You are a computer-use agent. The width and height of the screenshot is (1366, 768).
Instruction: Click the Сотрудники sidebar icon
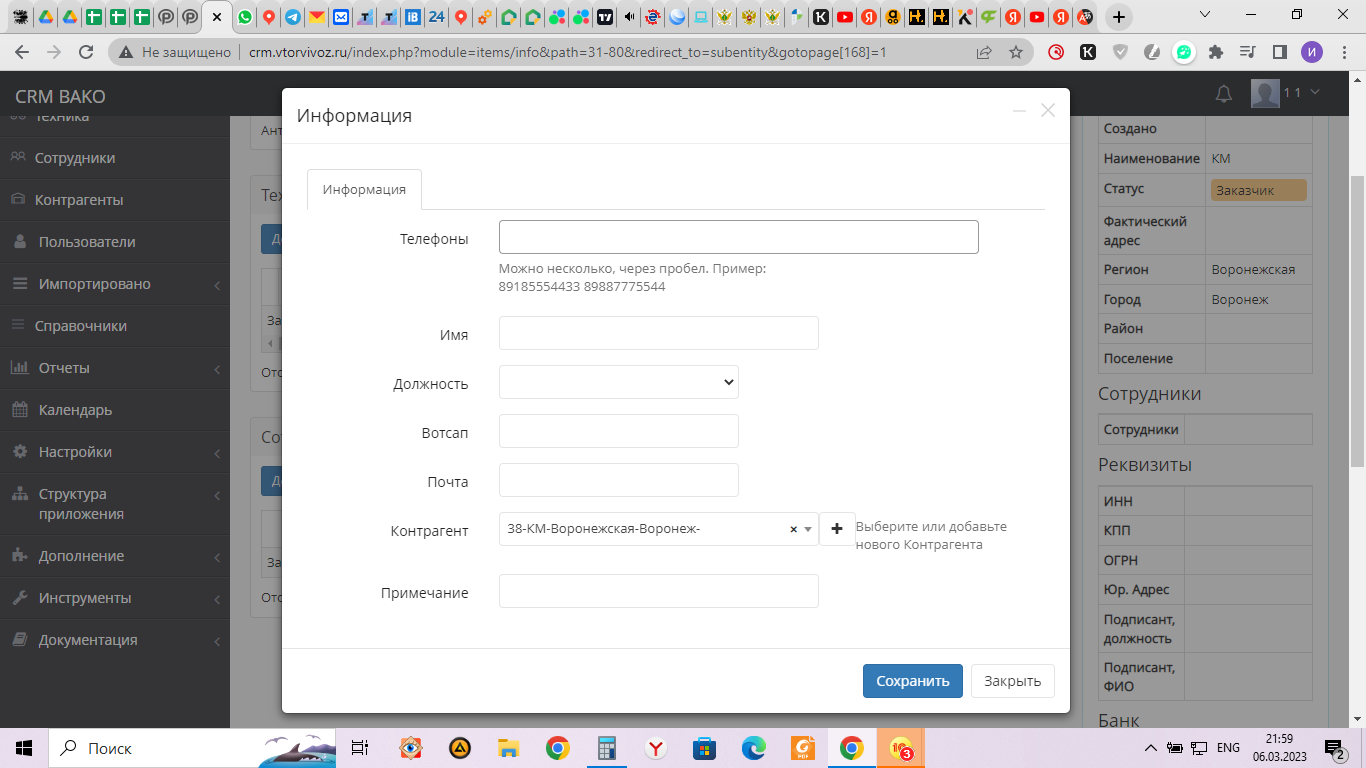18,158
